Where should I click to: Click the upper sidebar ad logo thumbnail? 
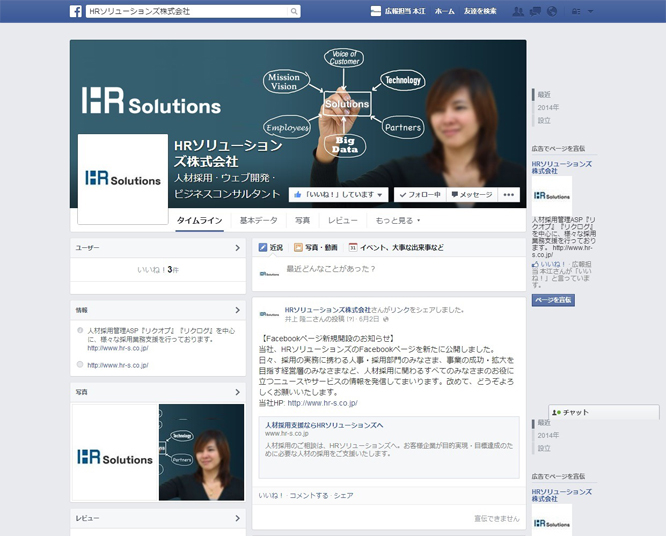(552, 196)
